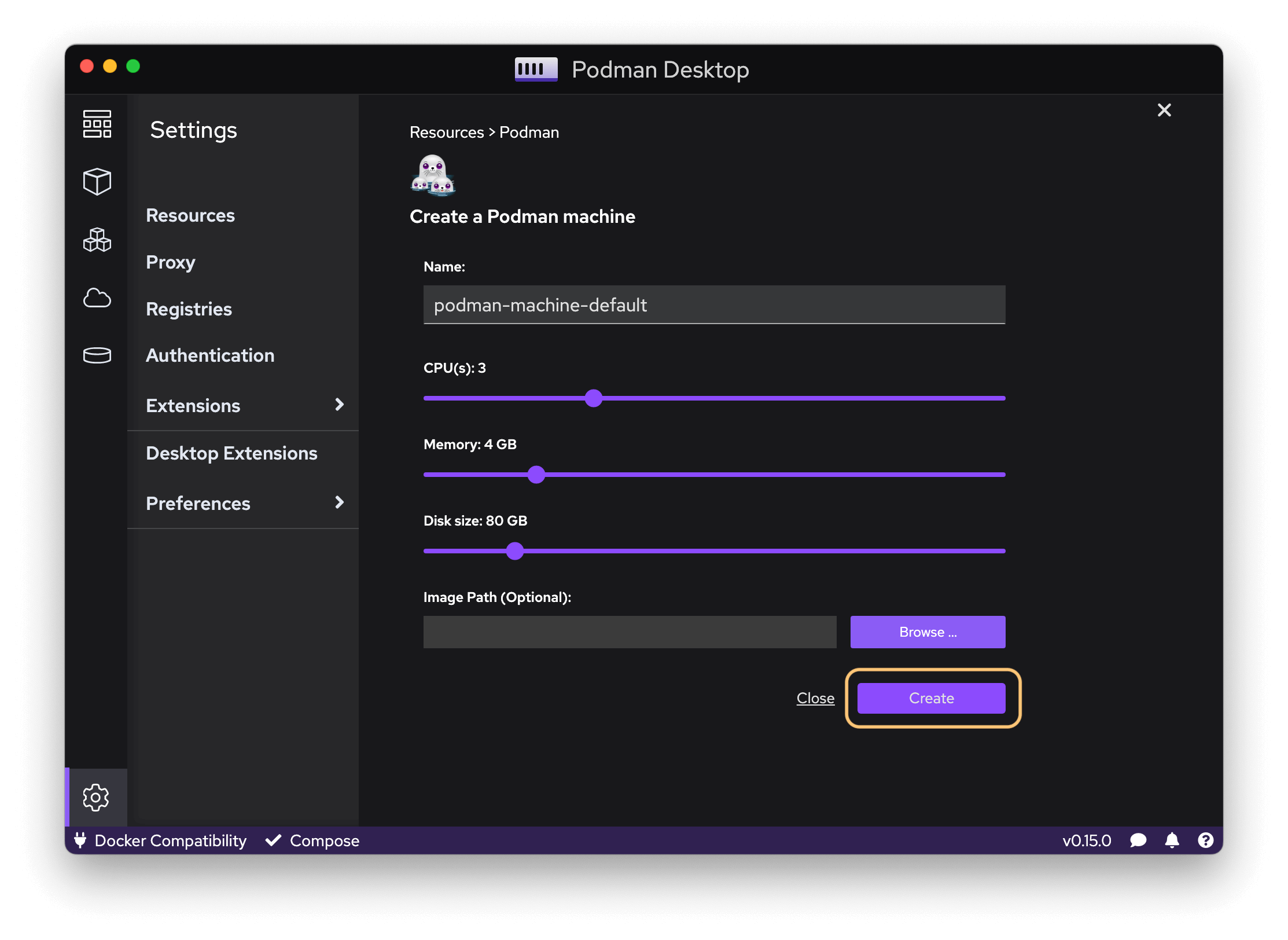Click the Compose status text
The height and width of the screenshot is (940, 1288).
click(325, 840)
